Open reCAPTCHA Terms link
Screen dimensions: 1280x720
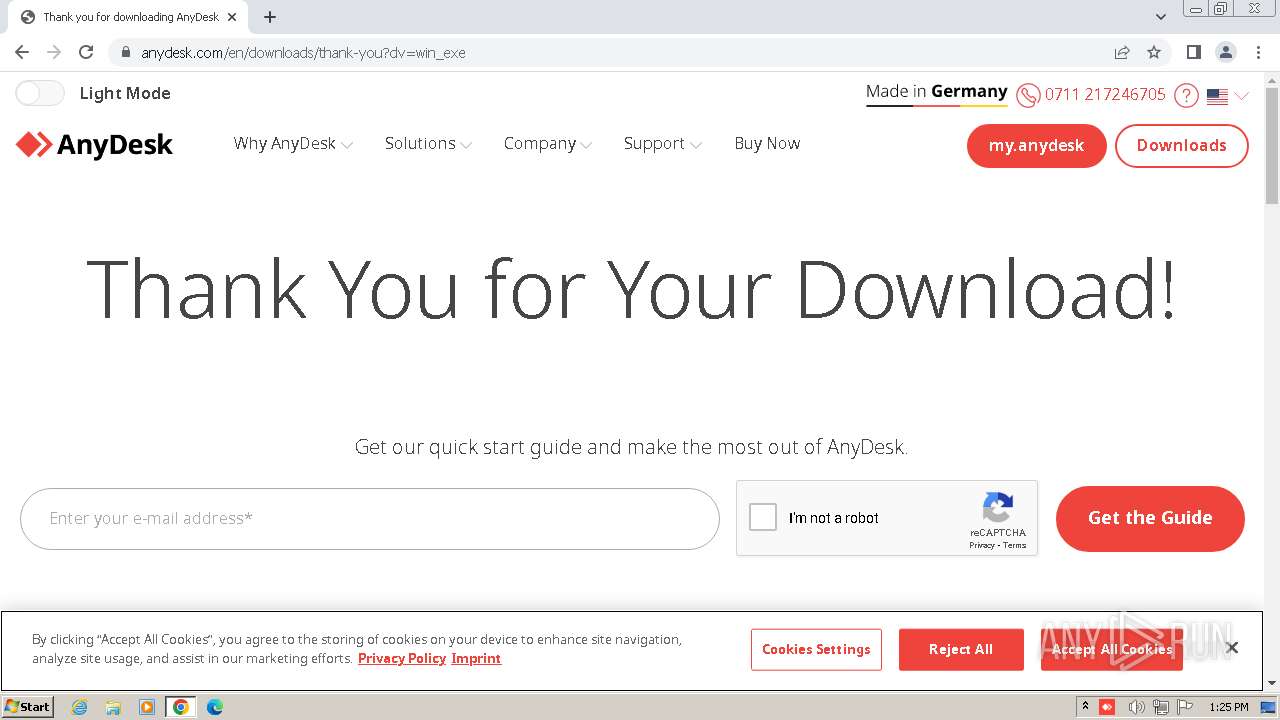(1015, 545)
